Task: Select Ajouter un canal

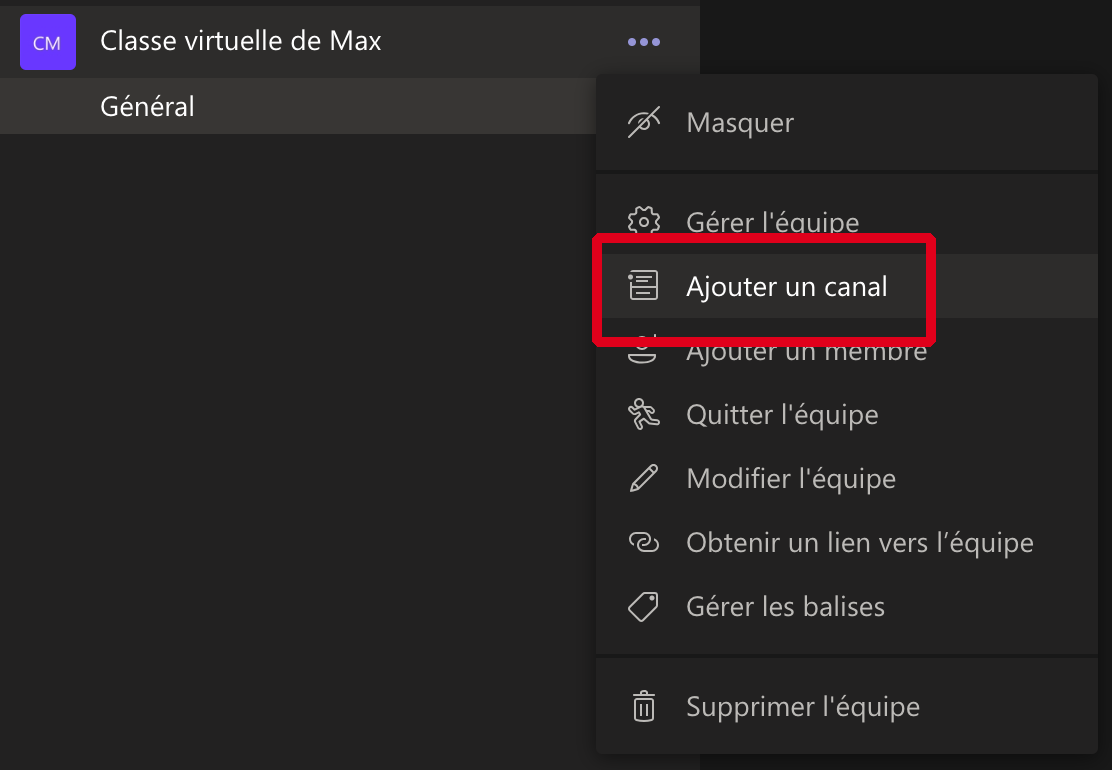Action: (847, 286)
